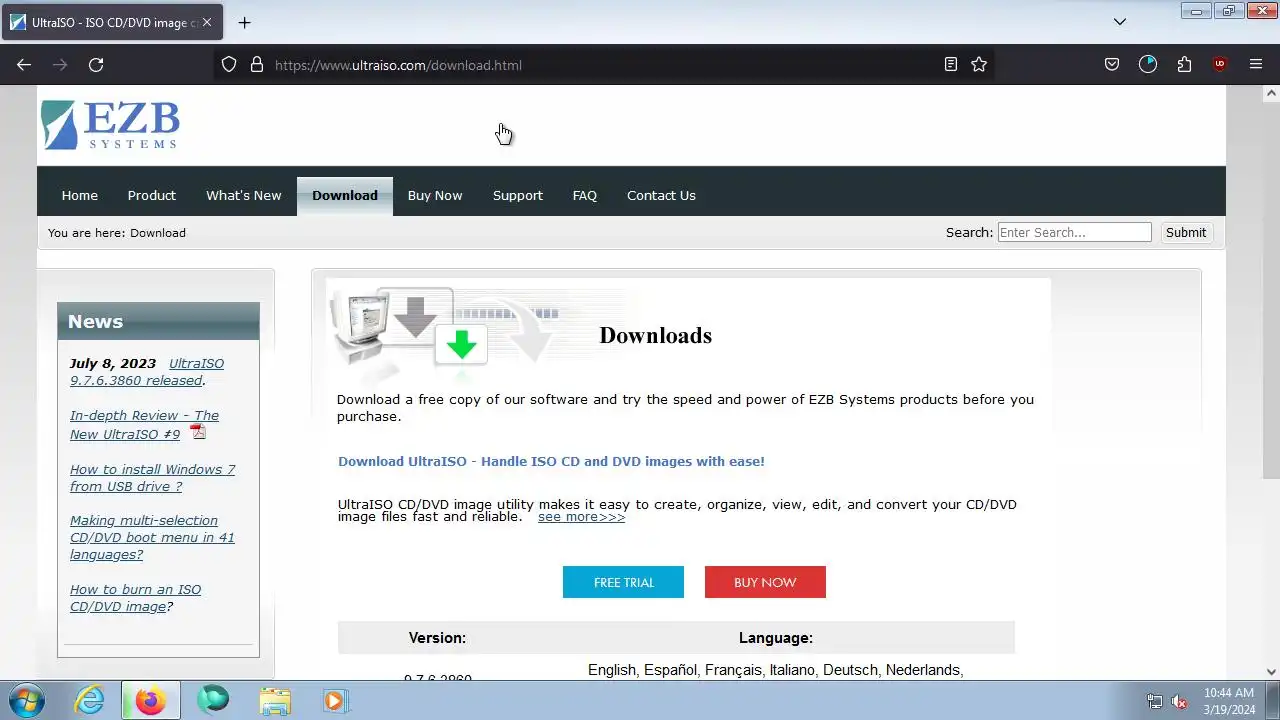
Task: Open the Buy Now menu item
Action: pyautogui.click(x=435, y=195)
